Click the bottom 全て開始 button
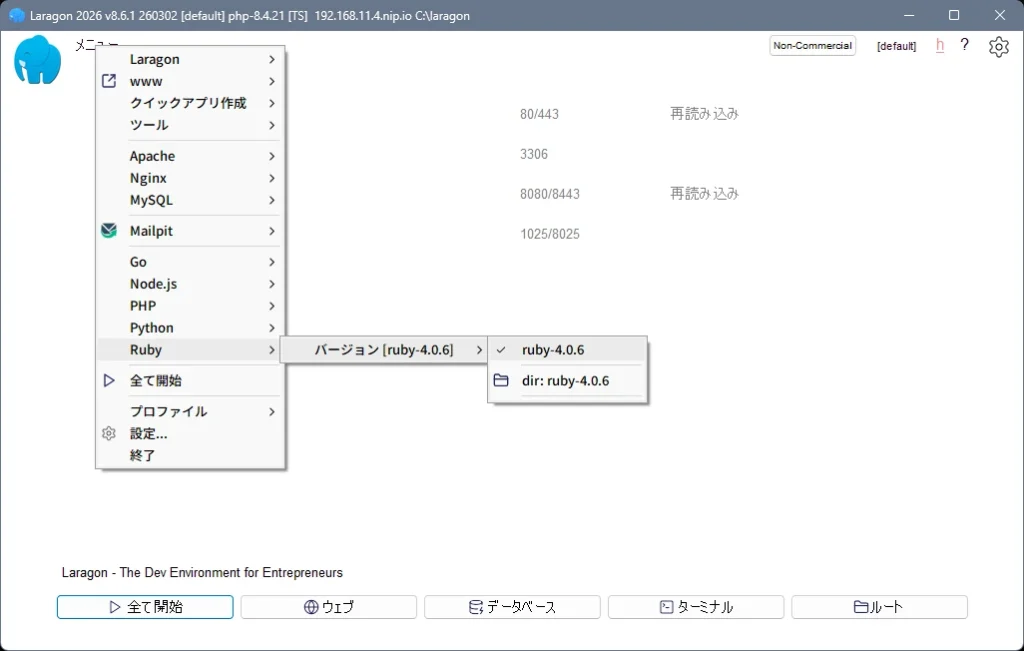This screenshot has height=651, width=1024. (145, 607)
